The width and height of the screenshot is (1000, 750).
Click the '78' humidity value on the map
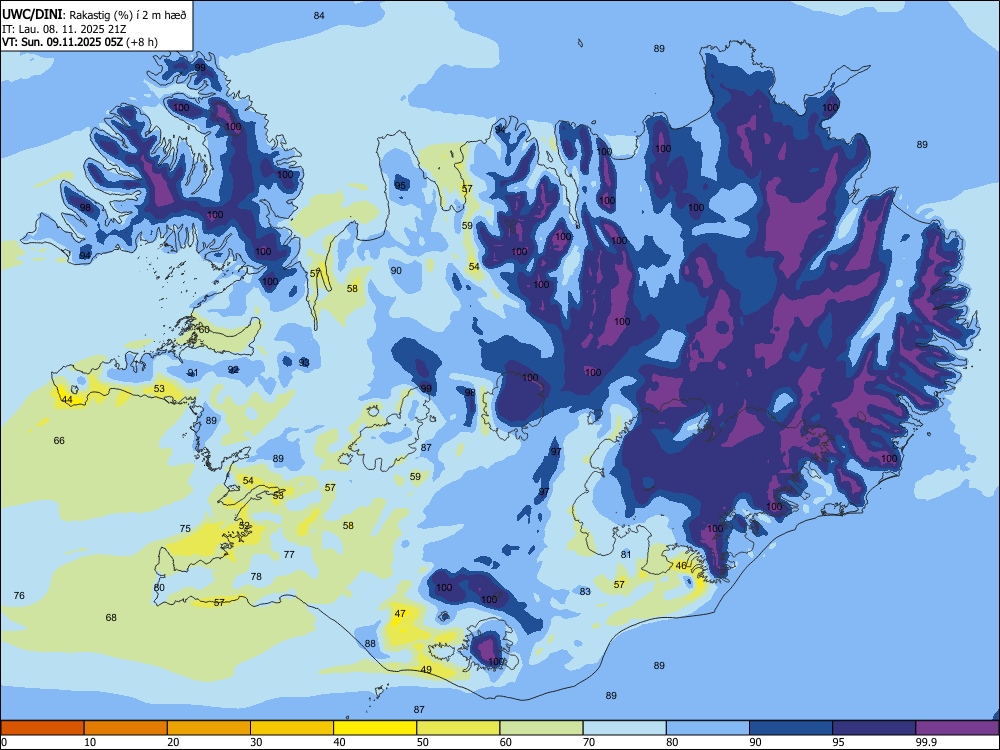pos(256,576)
